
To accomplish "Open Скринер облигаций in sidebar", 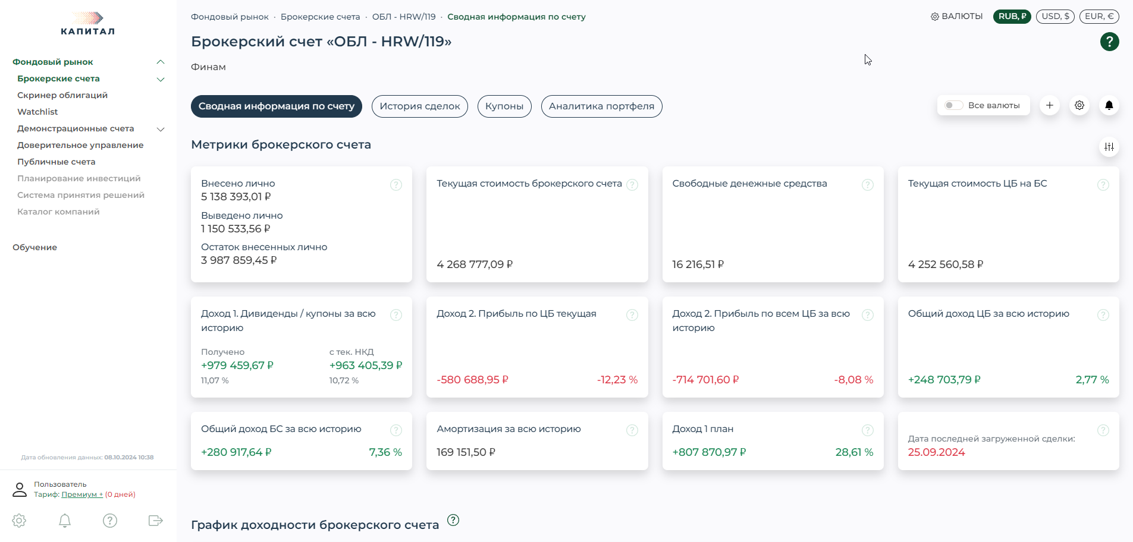I will [x=62, y=95].
